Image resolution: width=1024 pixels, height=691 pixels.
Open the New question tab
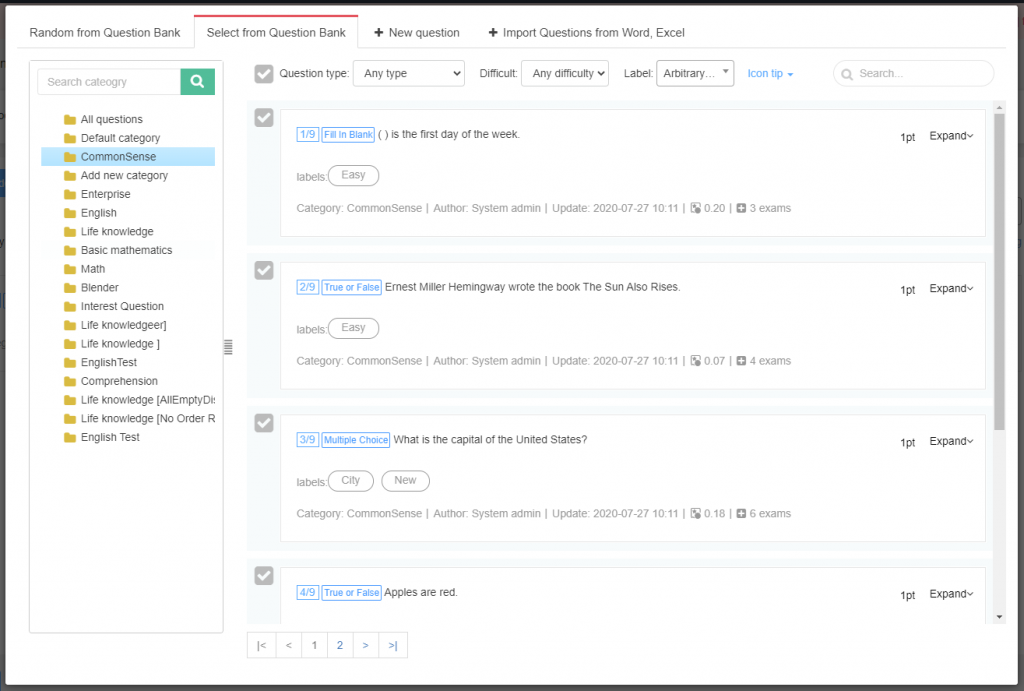[417, 33]
